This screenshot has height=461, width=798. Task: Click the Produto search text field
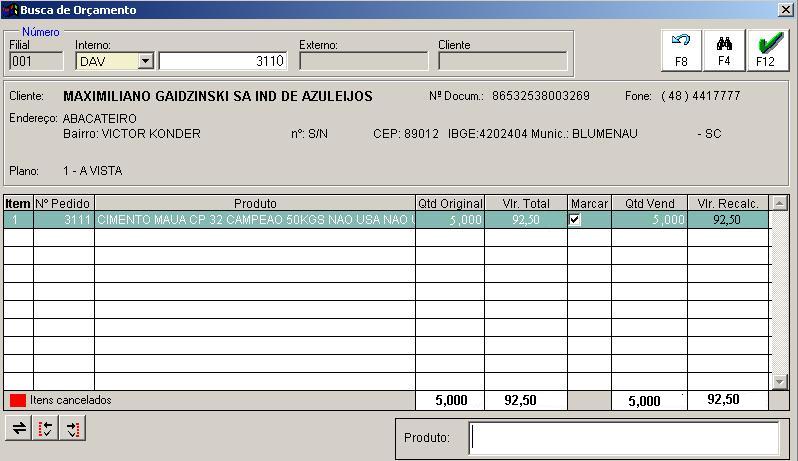624,438
